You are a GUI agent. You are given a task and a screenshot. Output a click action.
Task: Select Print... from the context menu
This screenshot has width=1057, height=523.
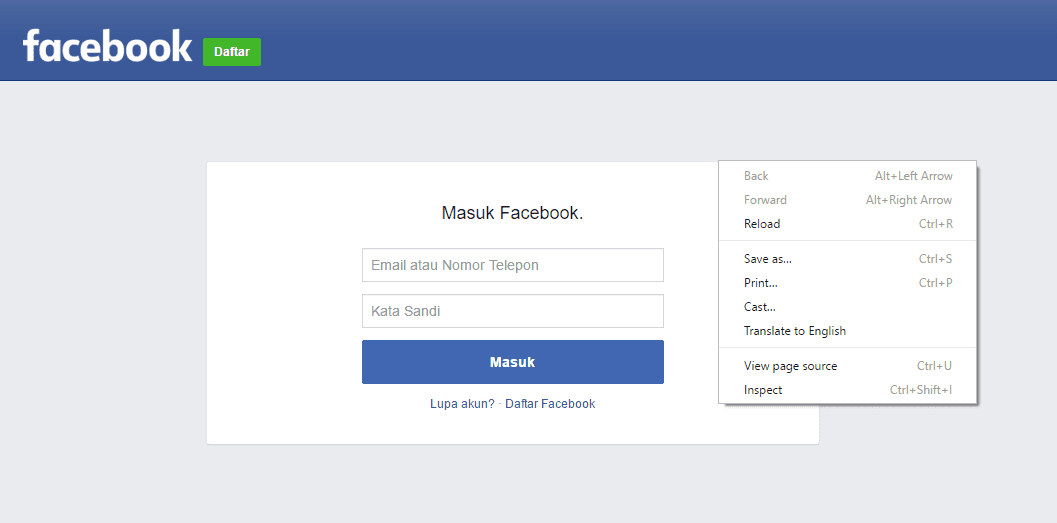[x=760, y=283]
